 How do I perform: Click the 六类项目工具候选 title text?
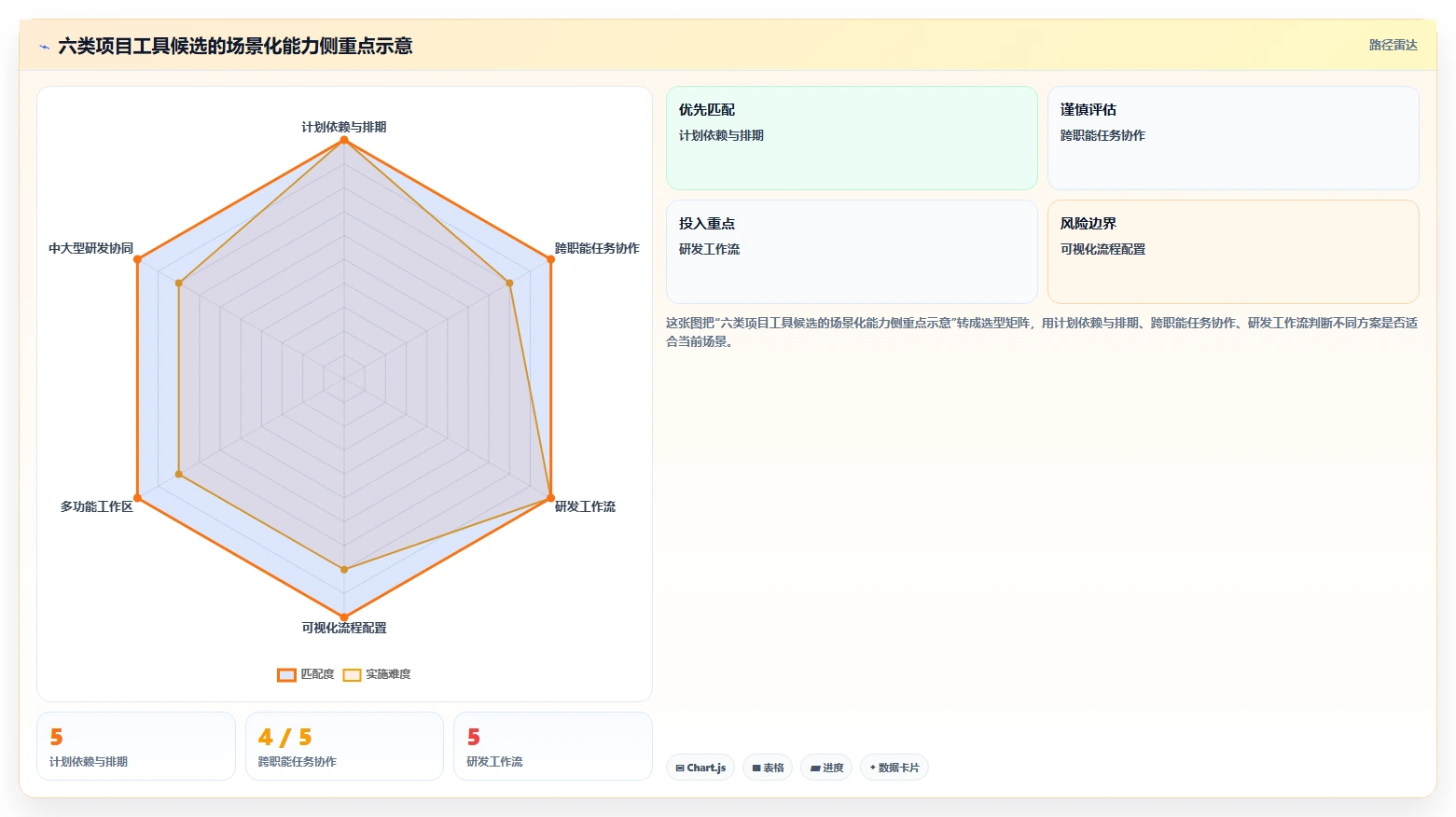coord(235,46)
